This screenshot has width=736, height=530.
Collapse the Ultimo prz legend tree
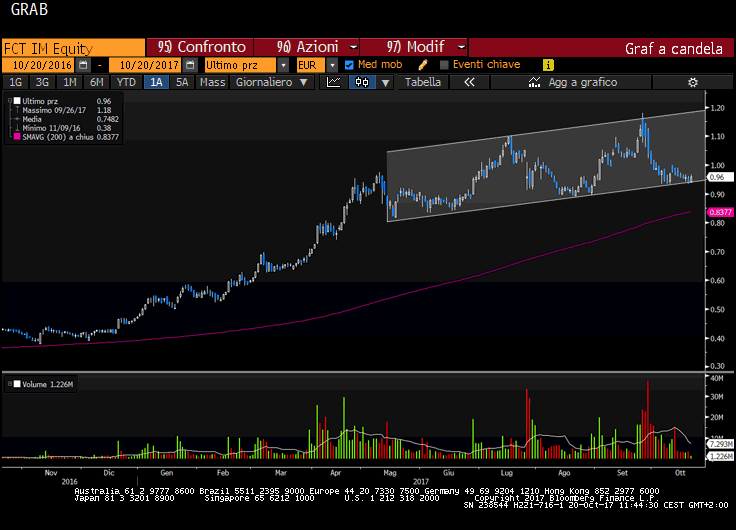(x=12, y=101)
